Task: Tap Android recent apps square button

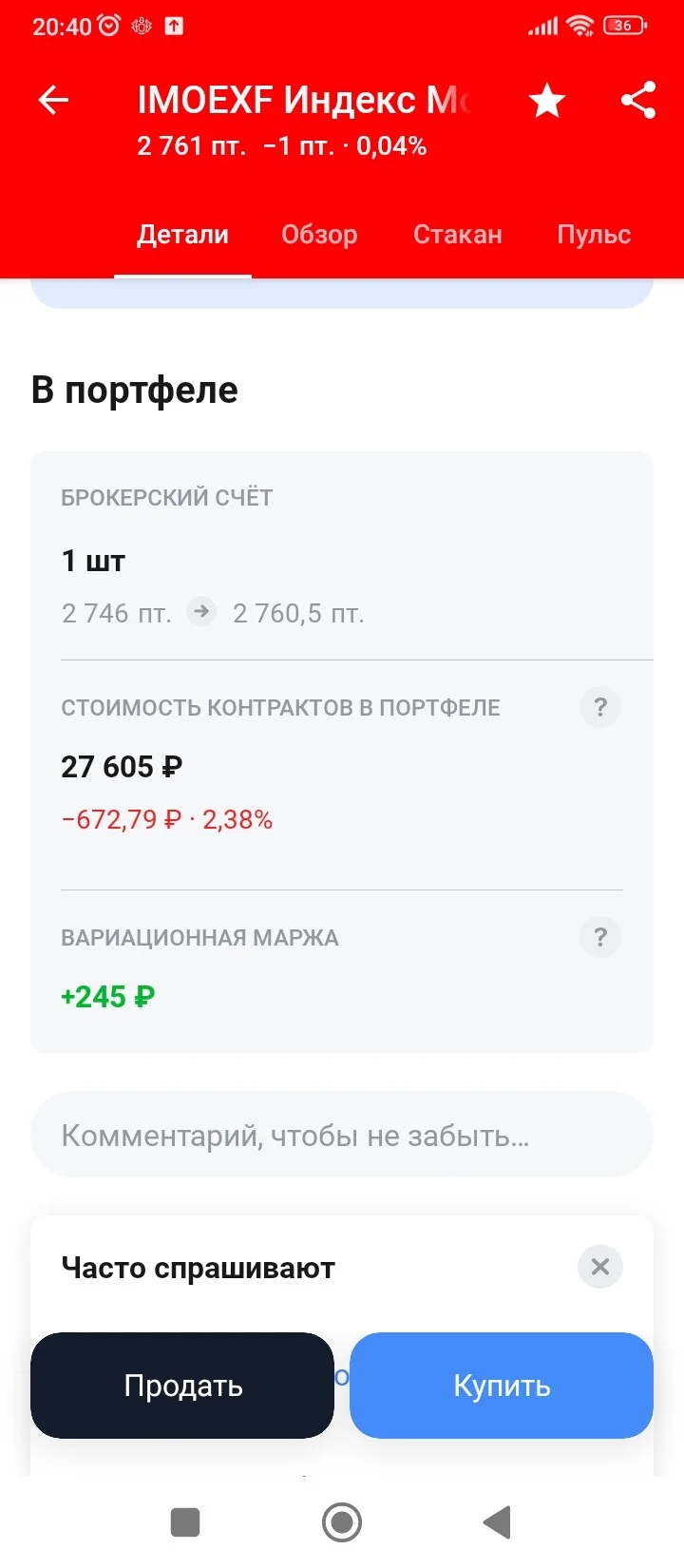Action: click(185, 1522)
